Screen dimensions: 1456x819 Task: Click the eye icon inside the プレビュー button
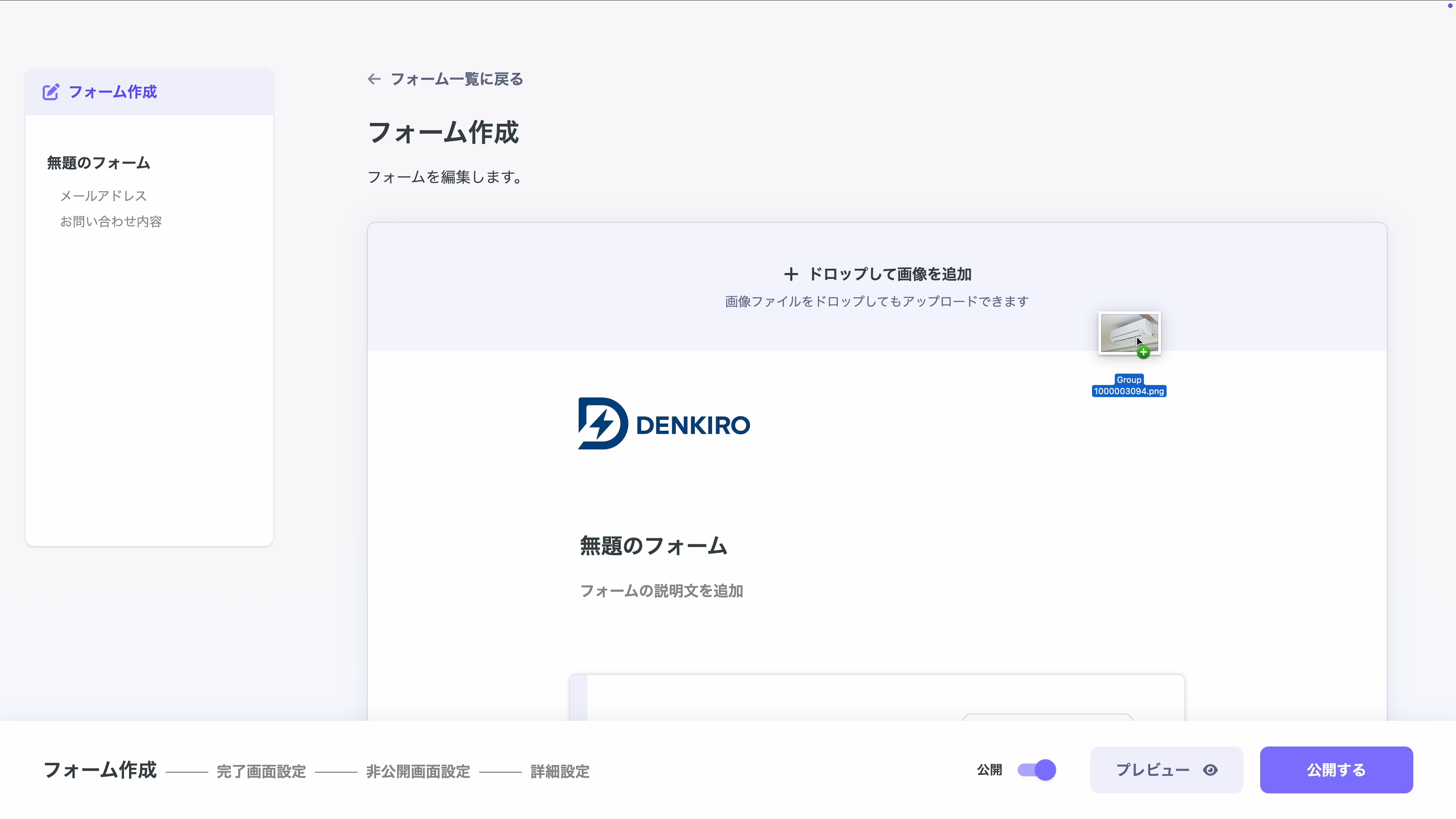click(x=1211, y=770)
